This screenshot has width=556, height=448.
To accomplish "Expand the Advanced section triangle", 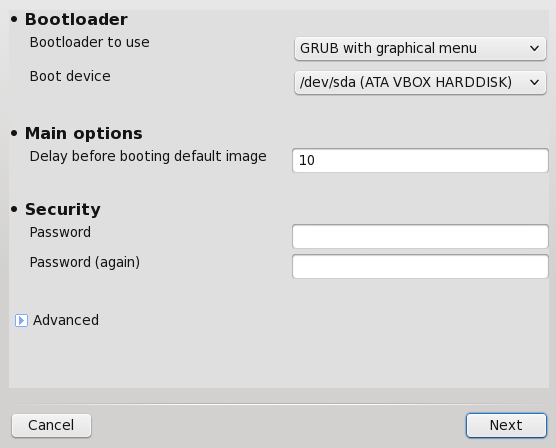I will tap(21, 320).
